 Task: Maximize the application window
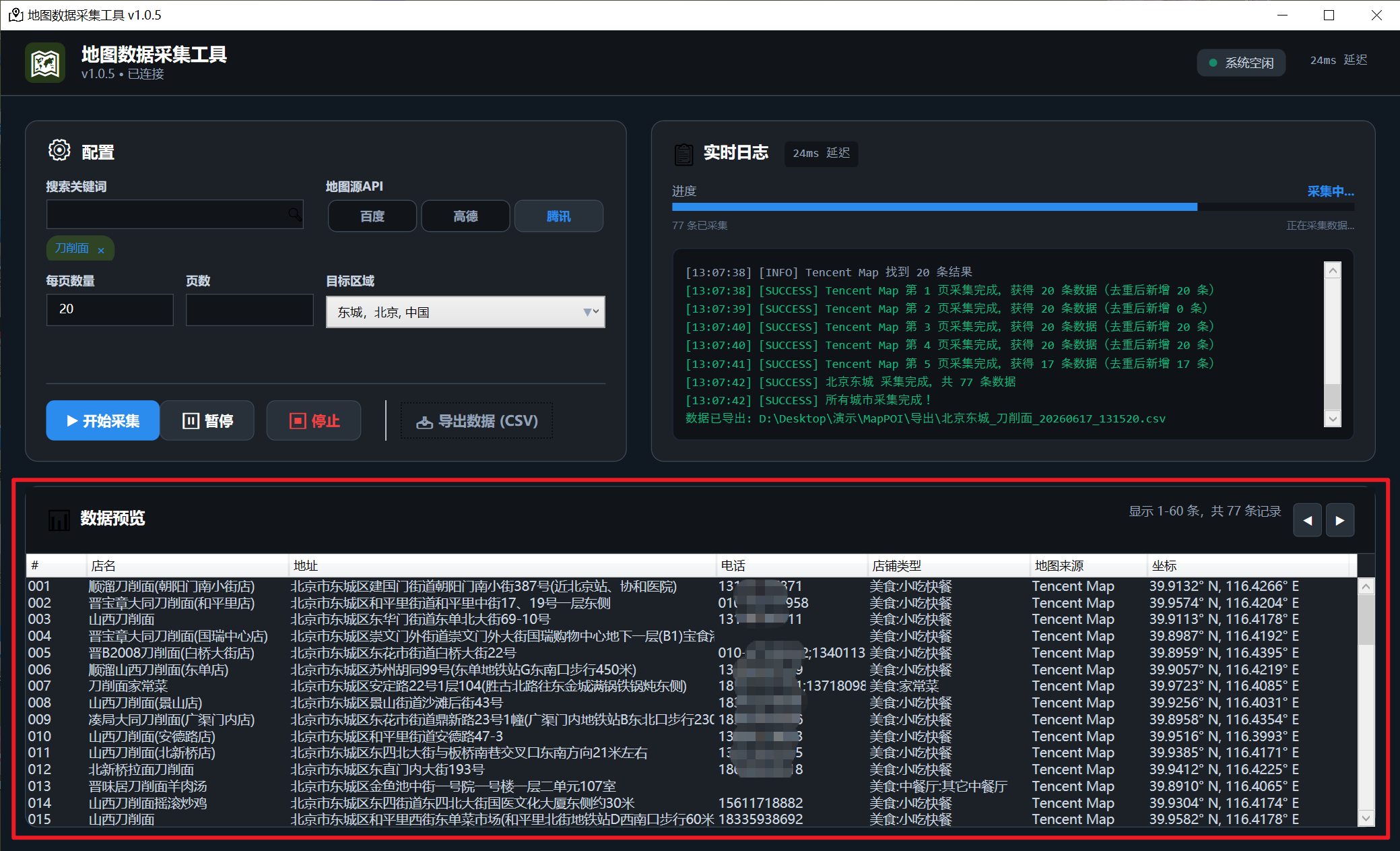(1329, 15)
